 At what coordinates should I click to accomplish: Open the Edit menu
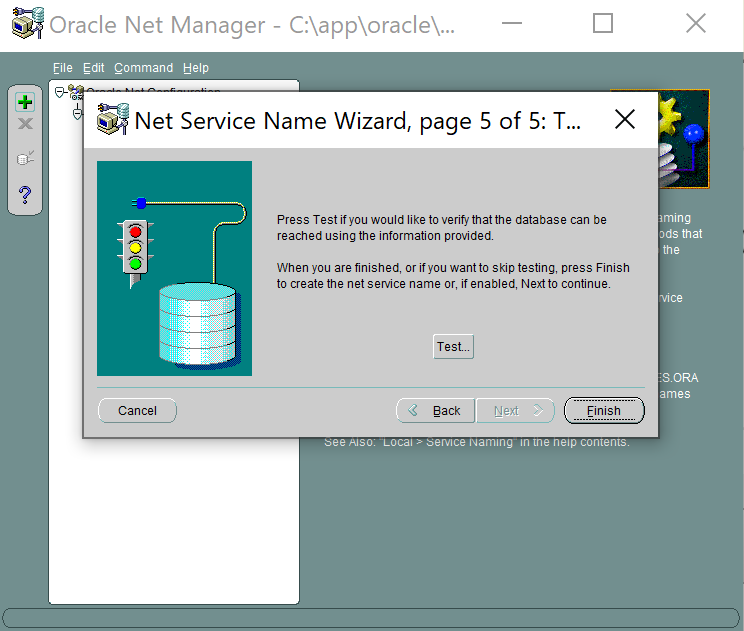[93, 68]
